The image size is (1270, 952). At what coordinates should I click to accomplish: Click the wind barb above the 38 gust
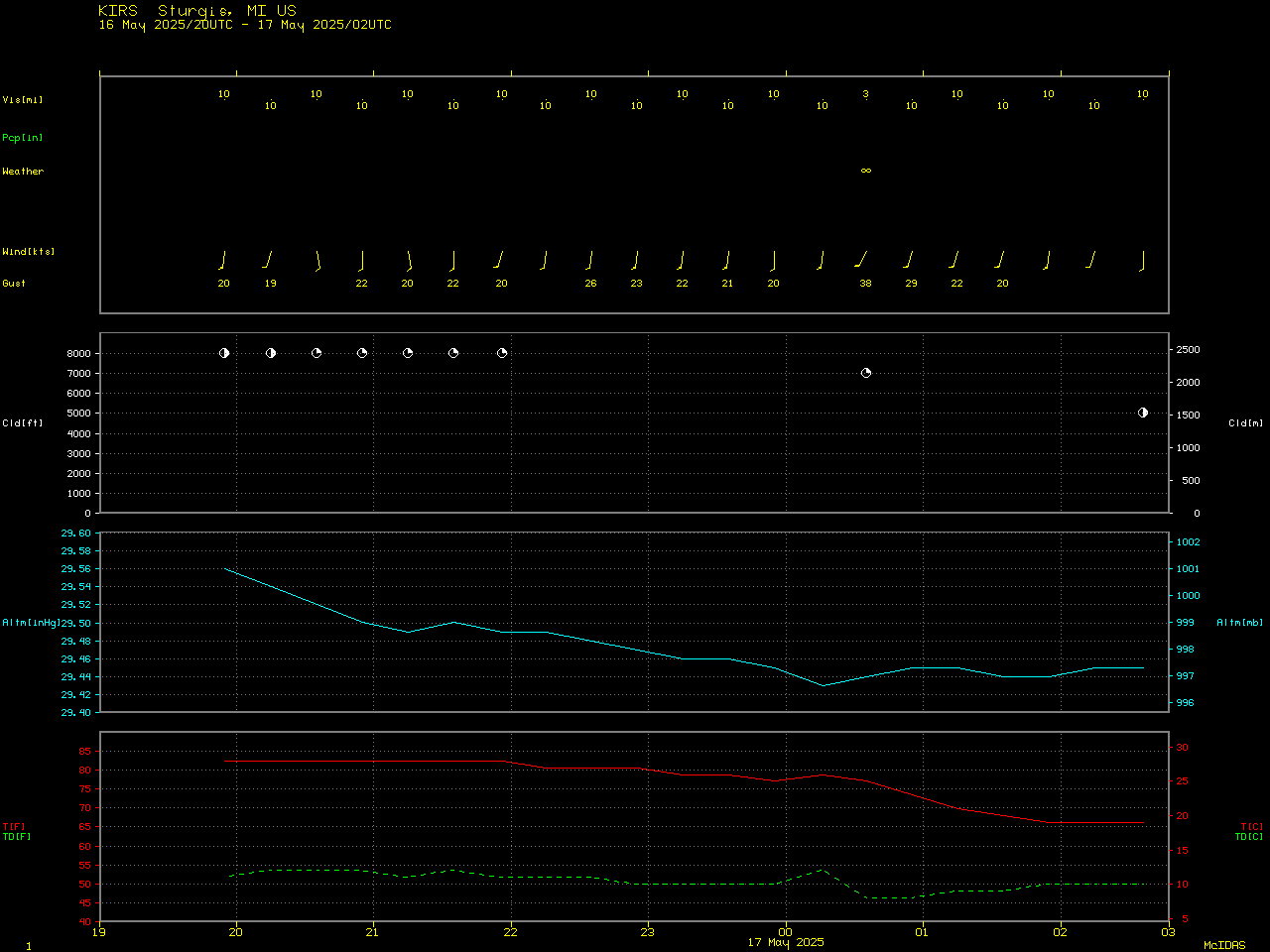(860, 260)
